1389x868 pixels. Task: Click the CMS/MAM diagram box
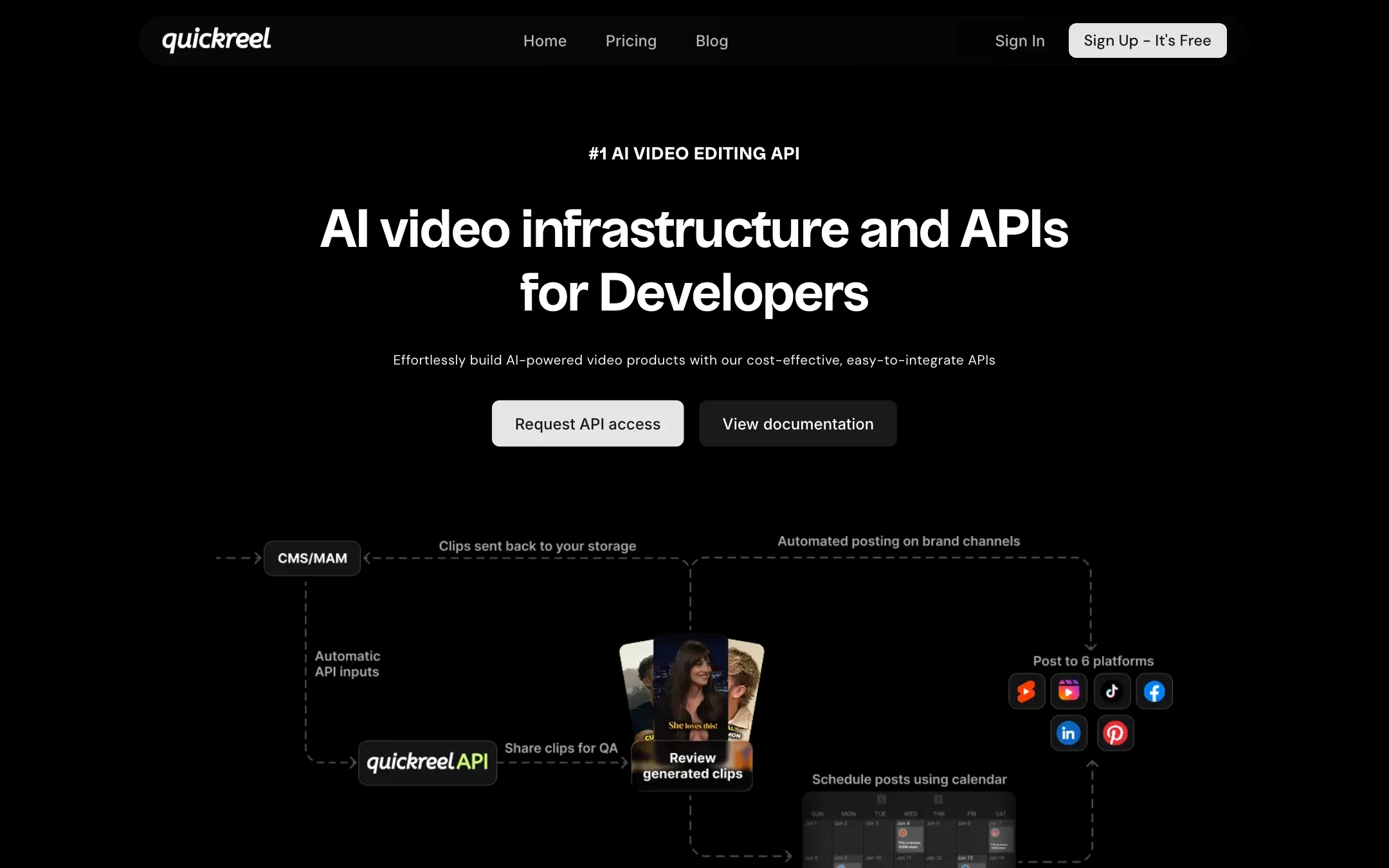312,558
